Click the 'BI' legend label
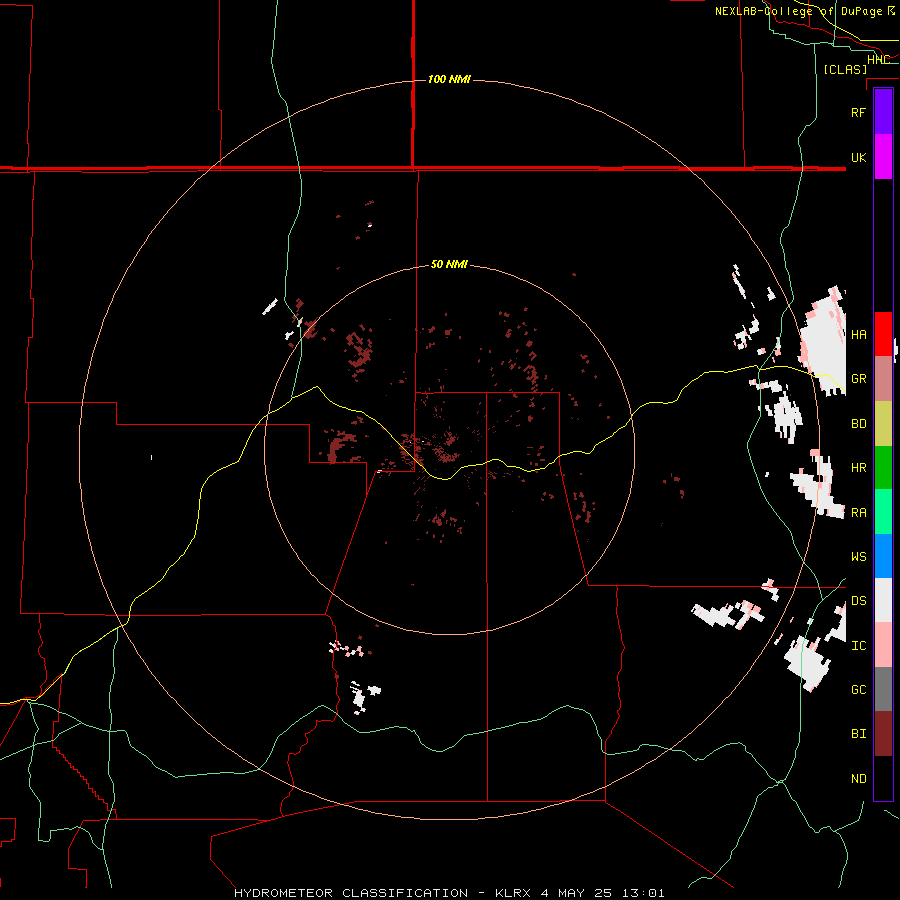The height and width of the screenshot is (900, 900). (858, 734)
